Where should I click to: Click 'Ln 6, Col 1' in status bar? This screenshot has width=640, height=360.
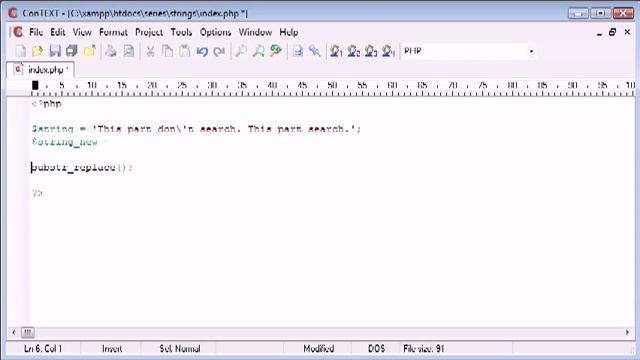coord(43,349)
